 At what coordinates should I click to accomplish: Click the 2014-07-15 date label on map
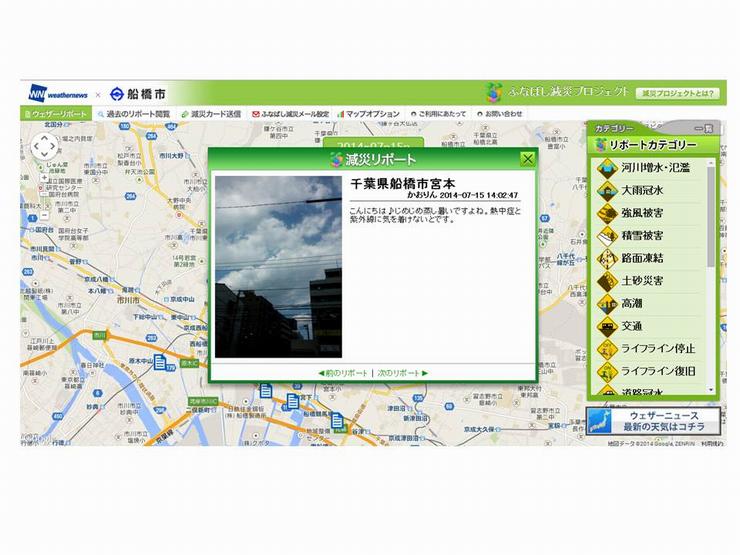coord(373,143)
